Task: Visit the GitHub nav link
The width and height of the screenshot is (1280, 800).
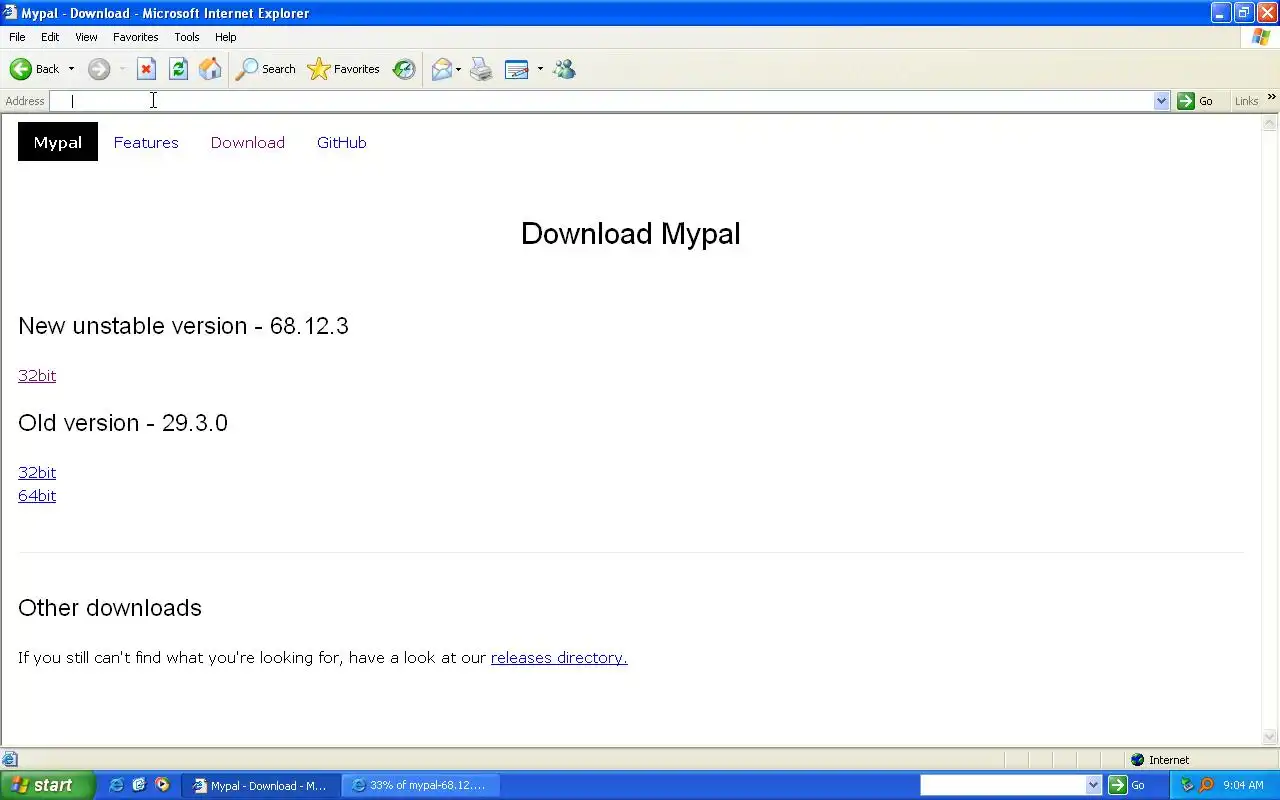Action: point(342,142)
